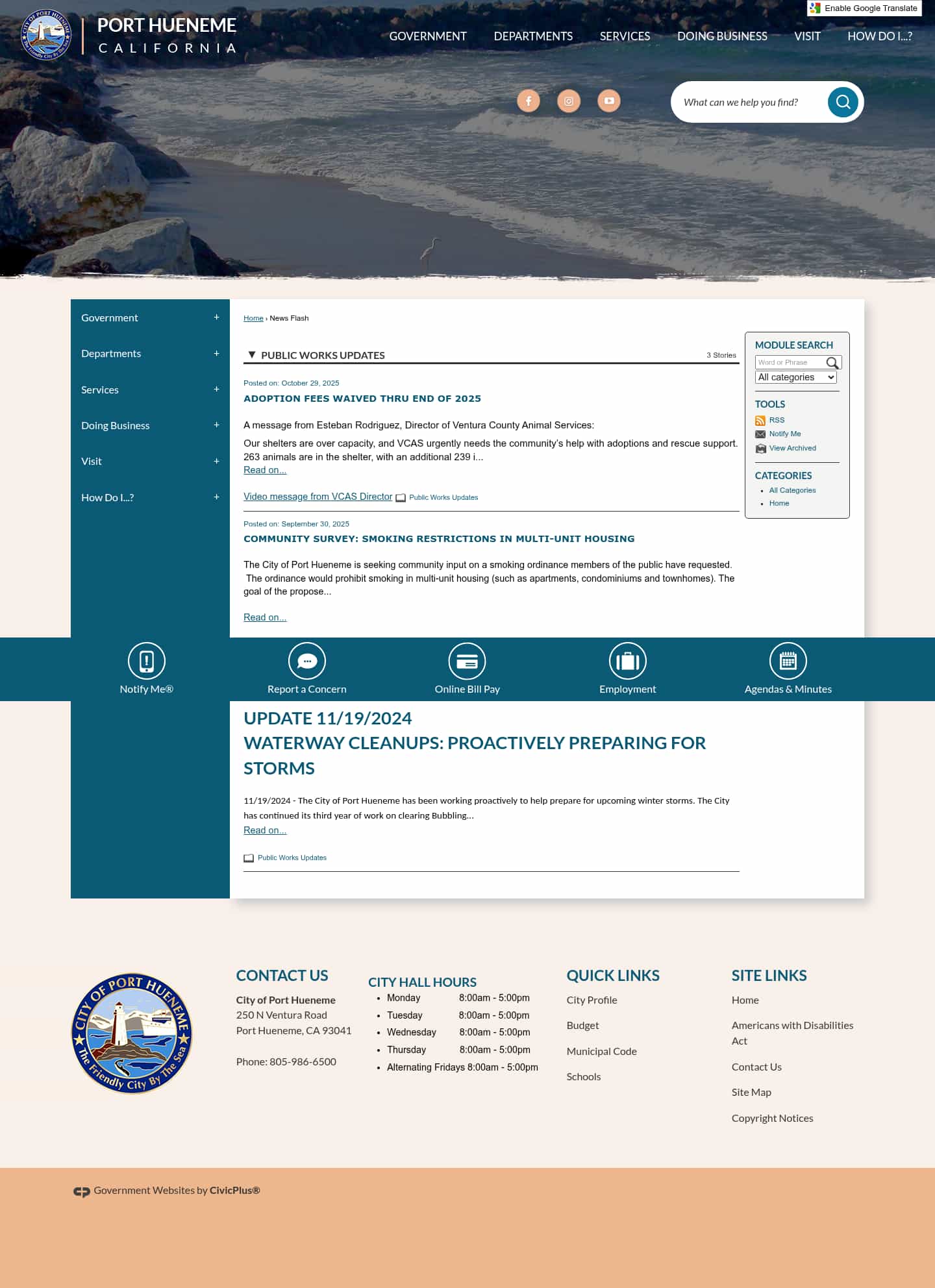Open the Instagram social icon
Screen dimensions: 935x1288
pyautogui.click(x=569, y=101)
